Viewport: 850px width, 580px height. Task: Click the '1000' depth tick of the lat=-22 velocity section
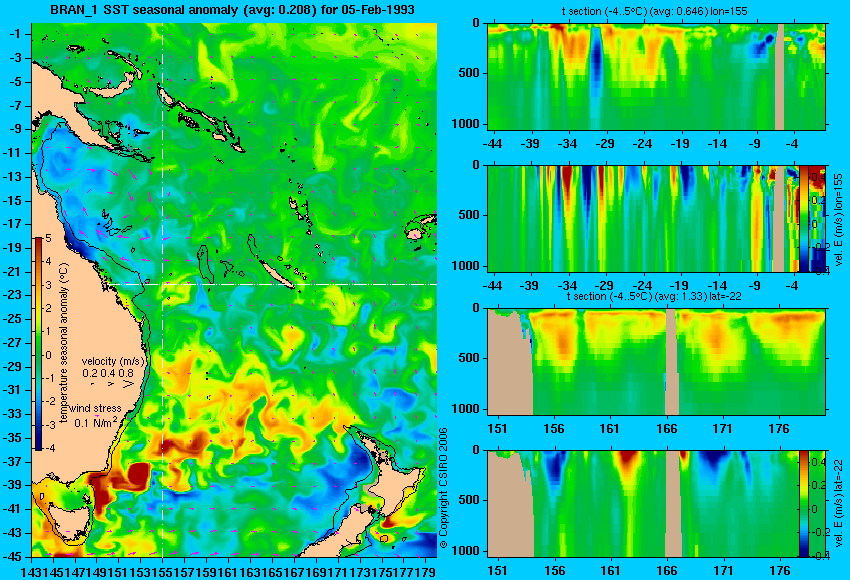click(x=466, y=551)
